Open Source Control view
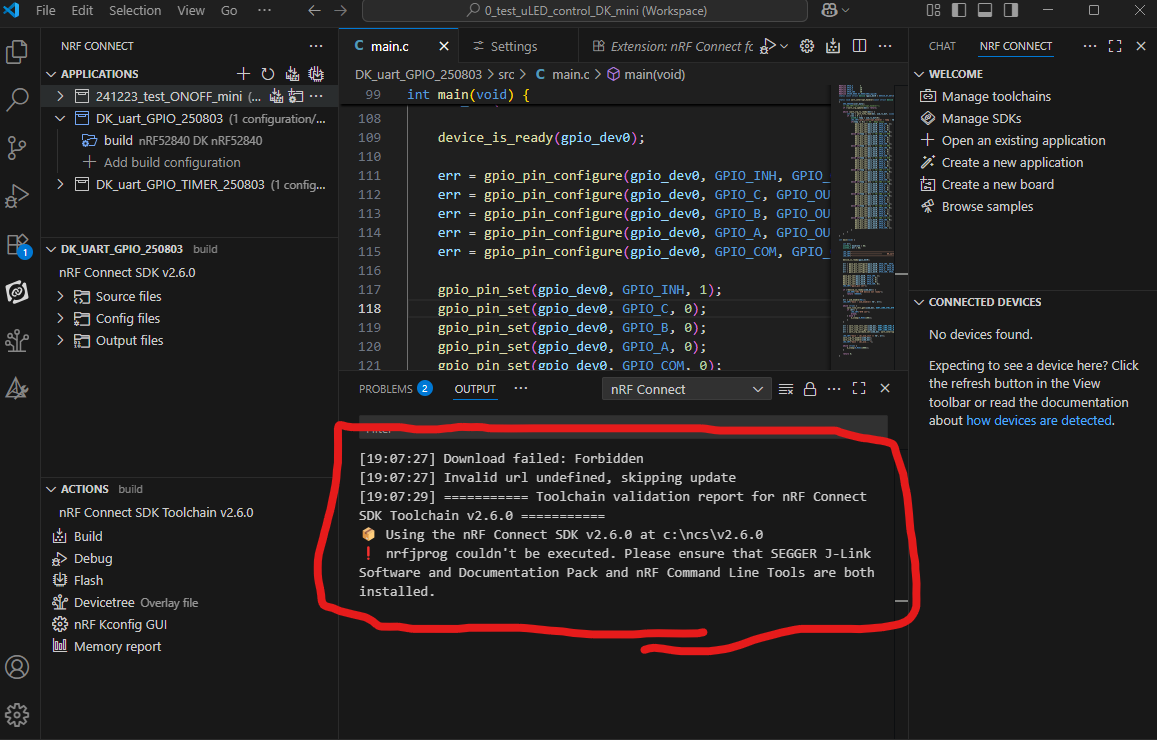This screenshot has height=740, width=1157. tap(17, 148)
